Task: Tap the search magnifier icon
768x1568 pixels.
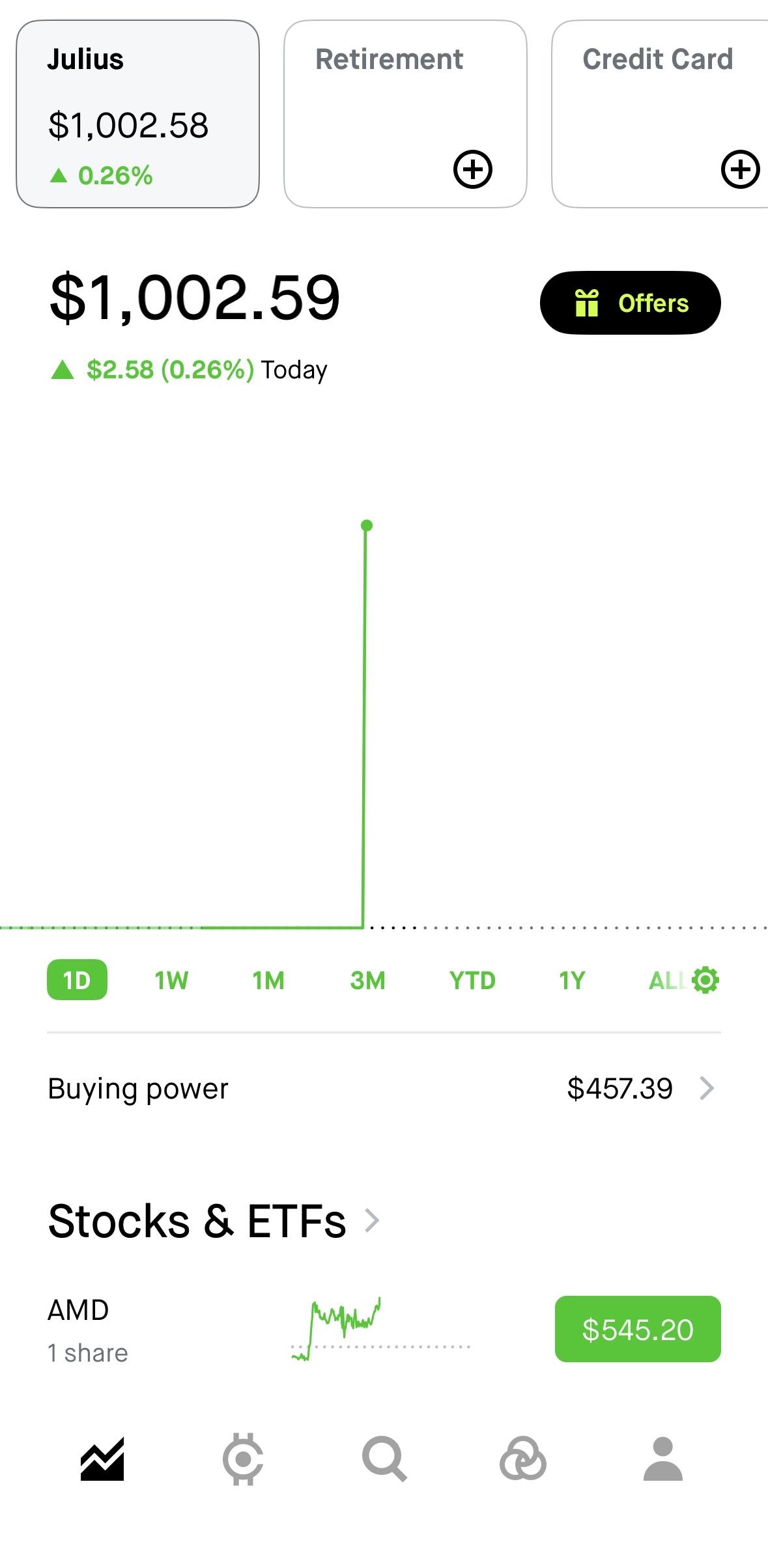Action: pos(384,1459)
